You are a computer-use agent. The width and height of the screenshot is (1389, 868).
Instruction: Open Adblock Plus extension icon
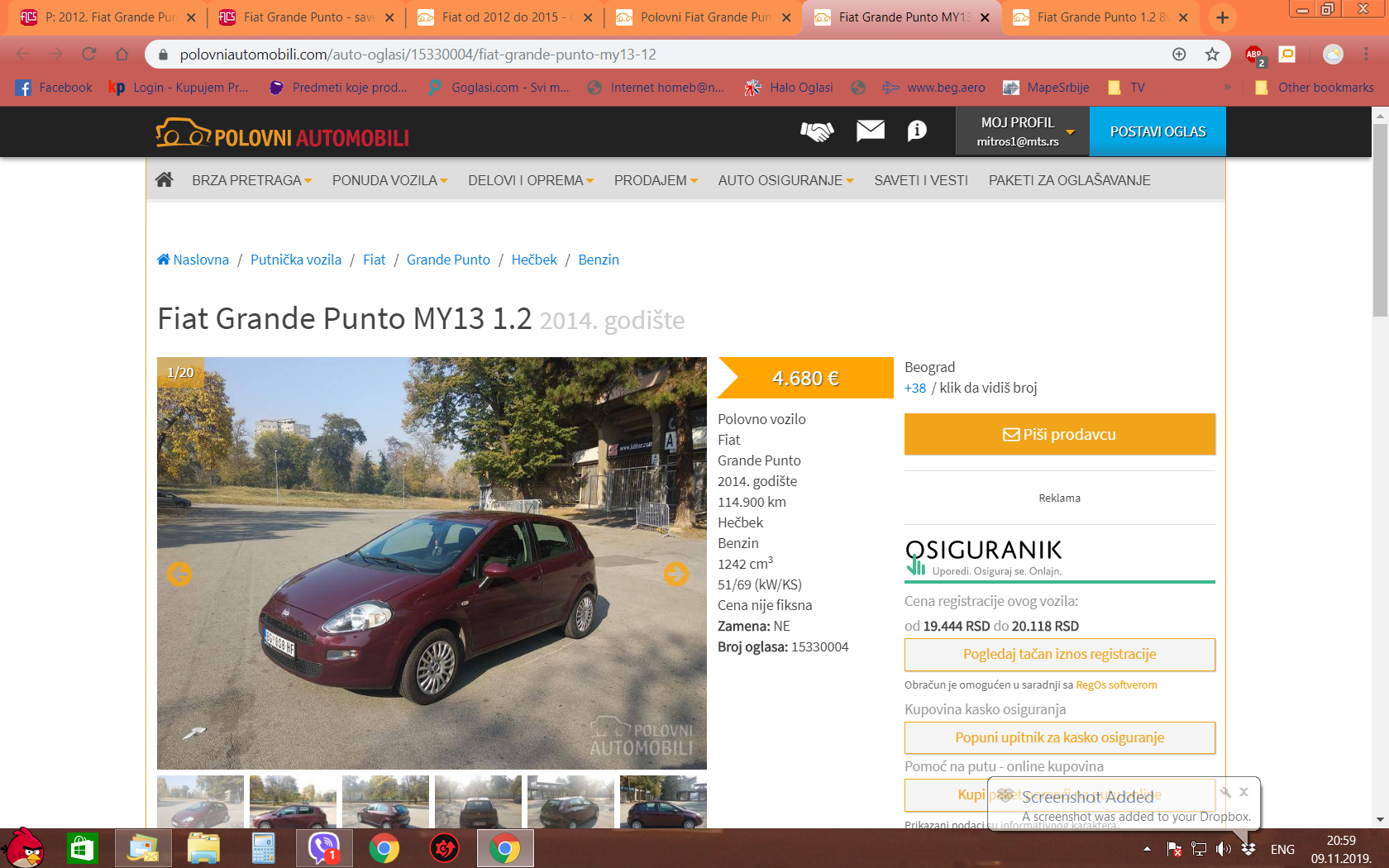(1254, 55)
